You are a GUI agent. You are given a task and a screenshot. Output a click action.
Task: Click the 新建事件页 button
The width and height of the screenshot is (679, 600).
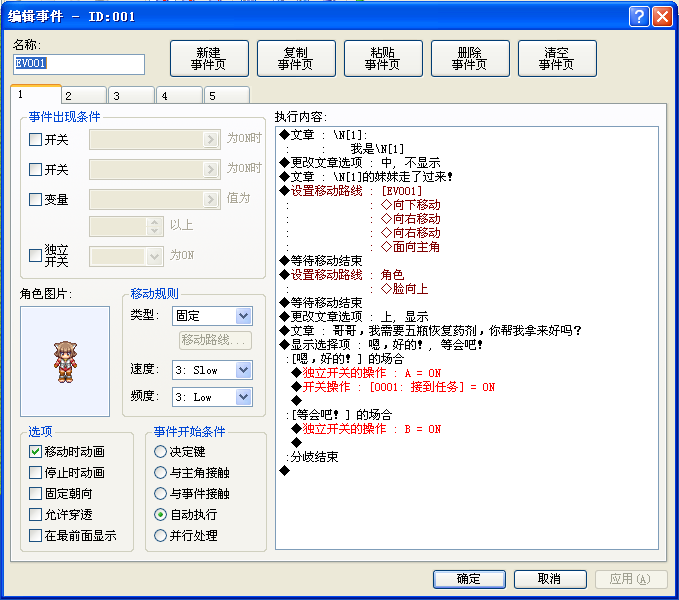point(209,58)
